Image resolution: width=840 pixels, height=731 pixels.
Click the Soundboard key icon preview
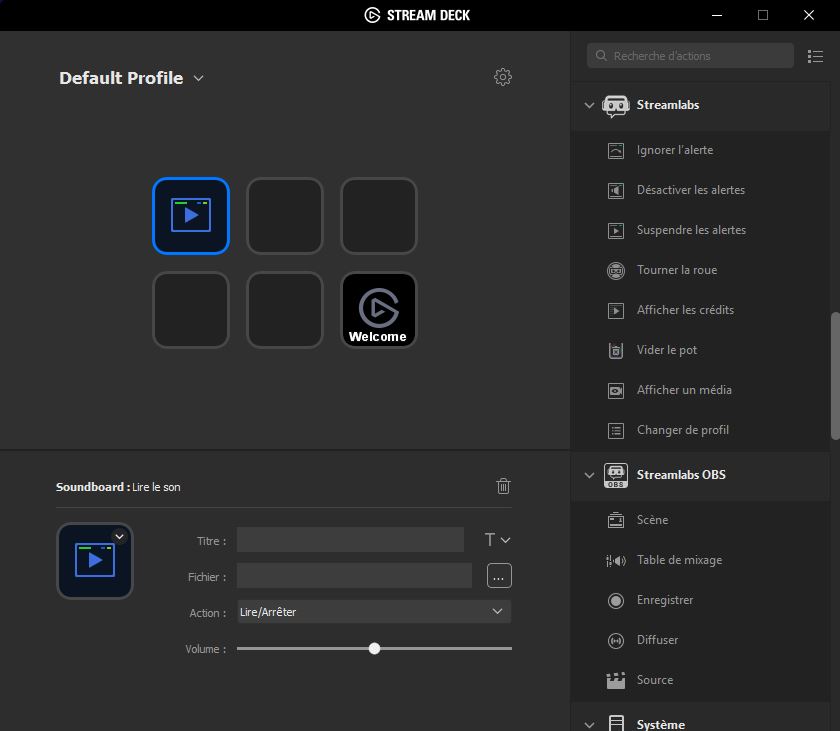point(95,561)
